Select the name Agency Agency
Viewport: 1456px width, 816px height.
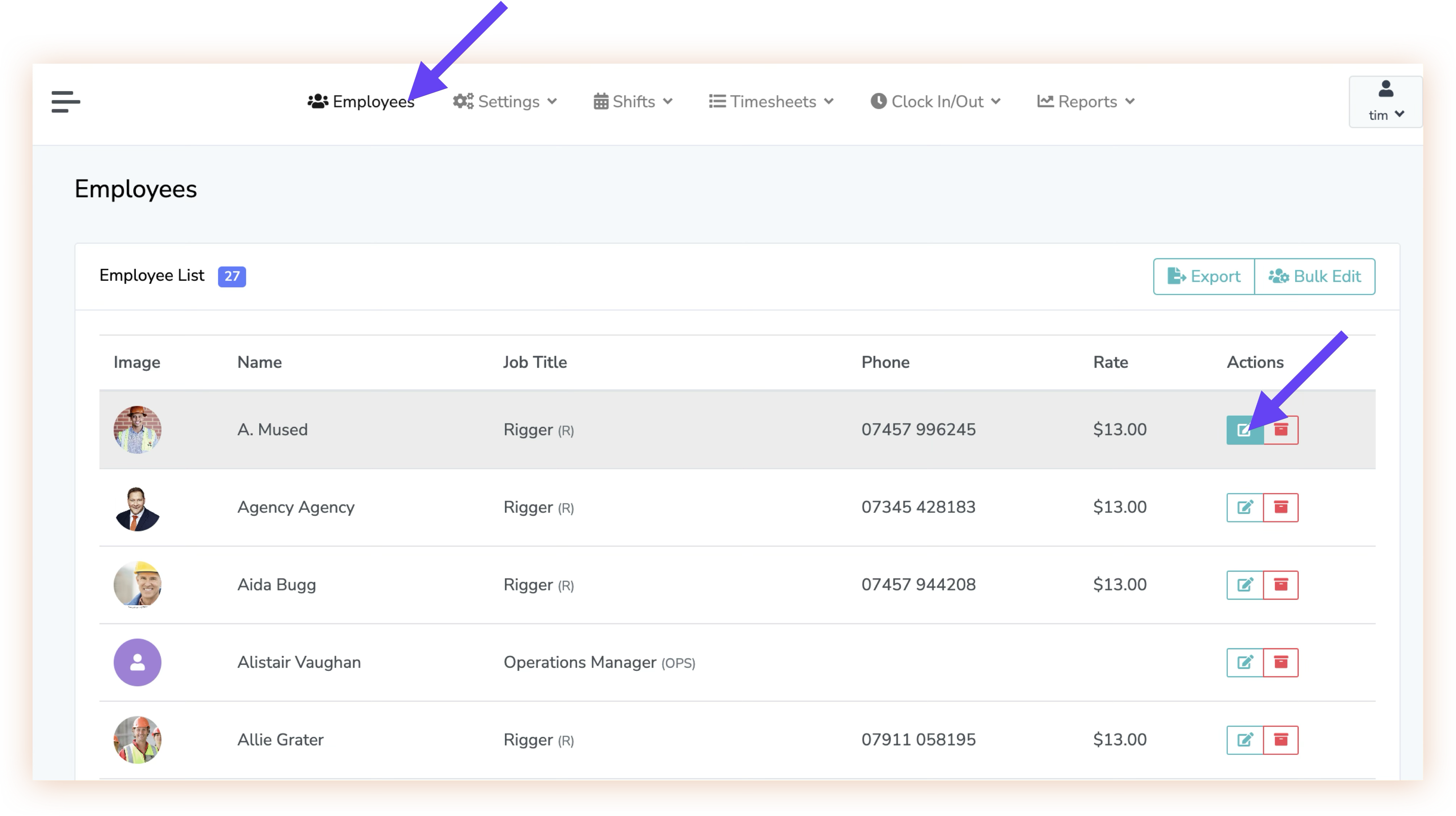[296, 508]
